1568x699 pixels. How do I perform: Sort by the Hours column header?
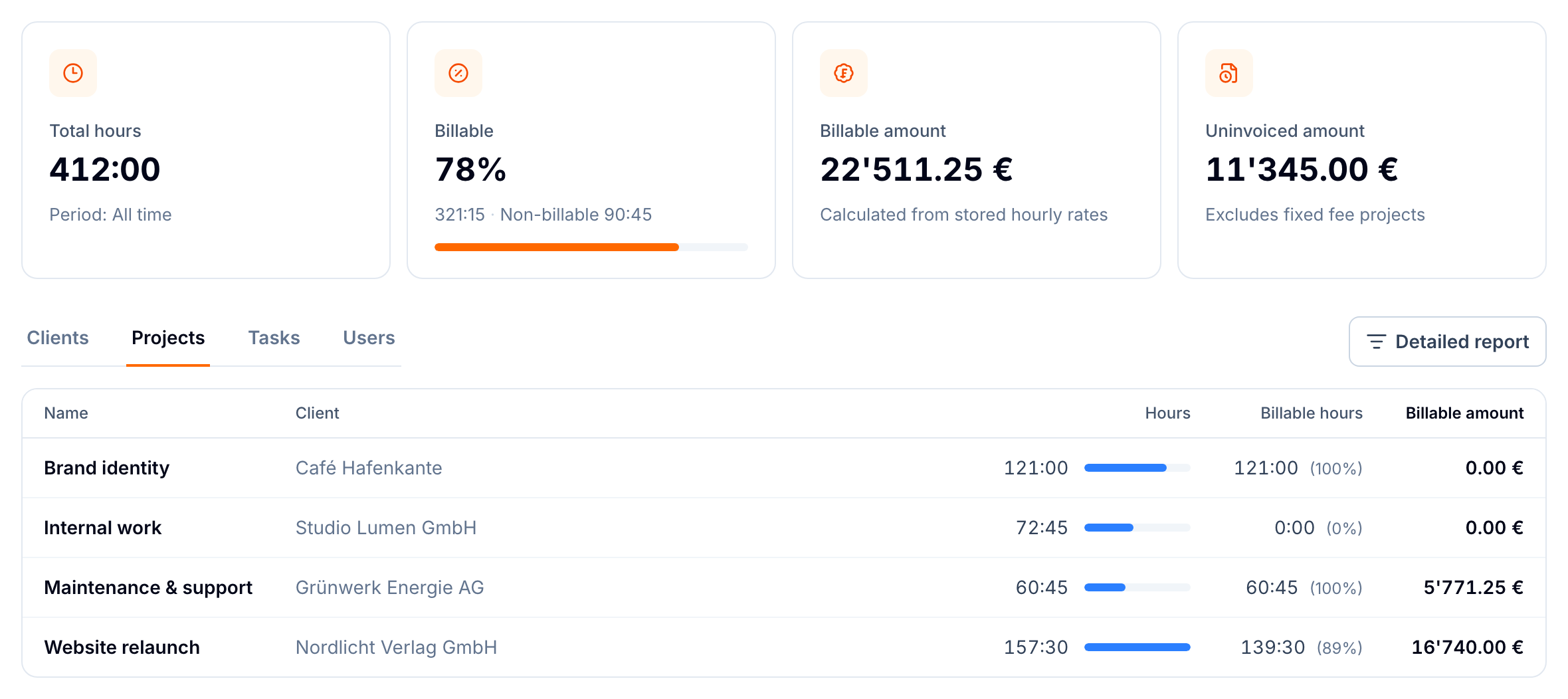(x=1167, y=413)
